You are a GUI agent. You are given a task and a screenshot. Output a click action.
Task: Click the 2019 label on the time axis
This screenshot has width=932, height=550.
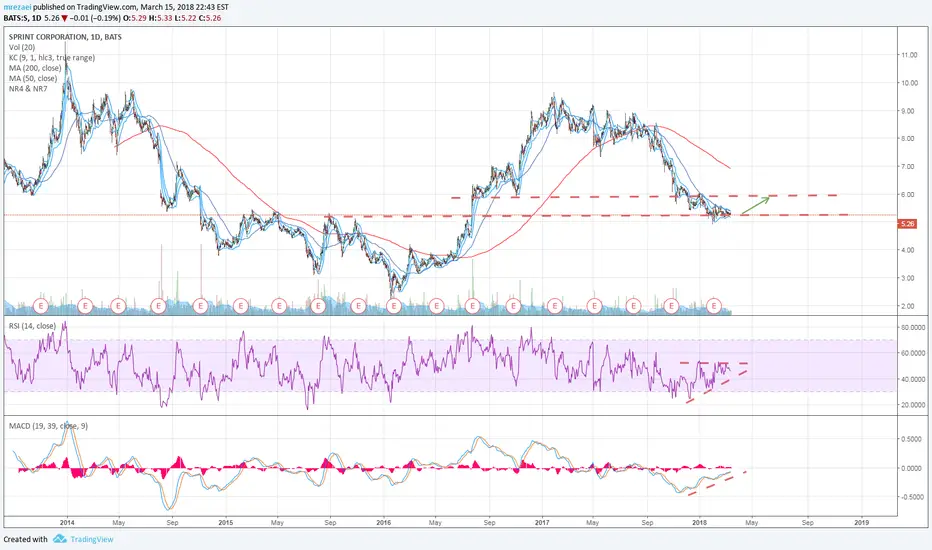(x=861, y=523)
